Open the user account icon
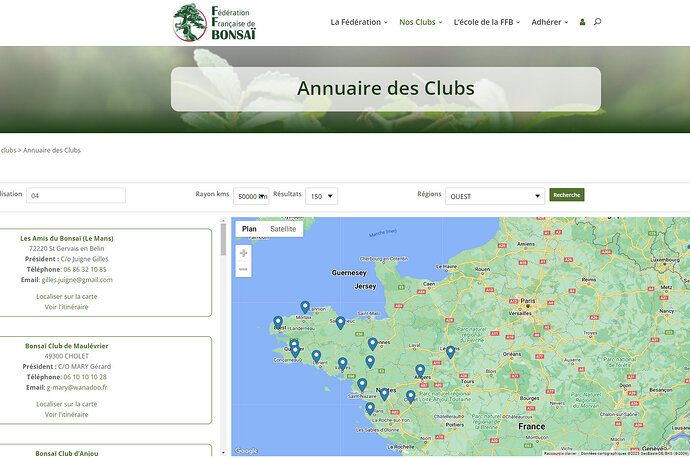The height and width of the screenshot is (458, 690). point(582,22)
